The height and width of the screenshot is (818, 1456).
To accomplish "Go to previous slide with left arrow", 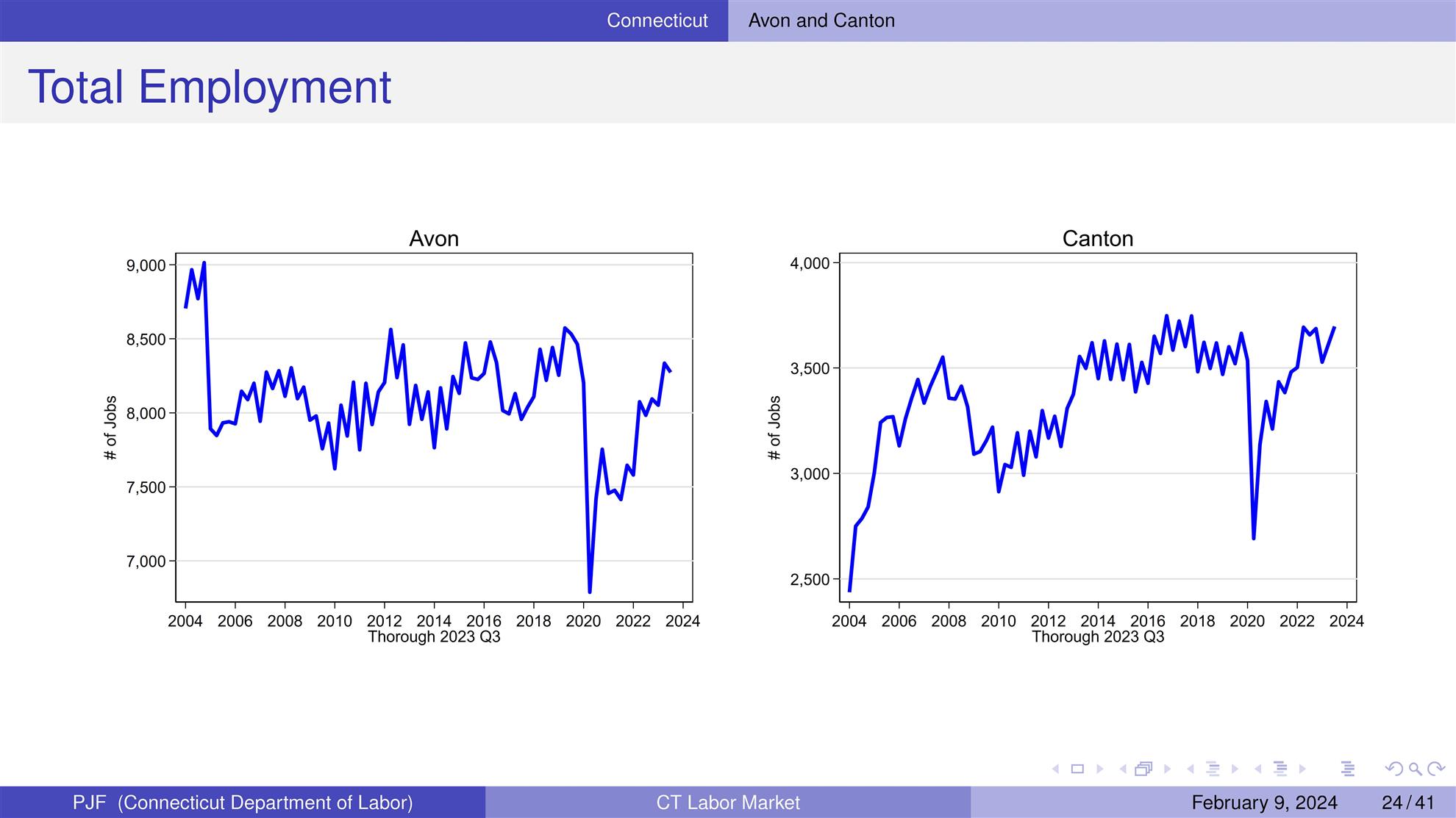I will click(x=1056, y=769).
